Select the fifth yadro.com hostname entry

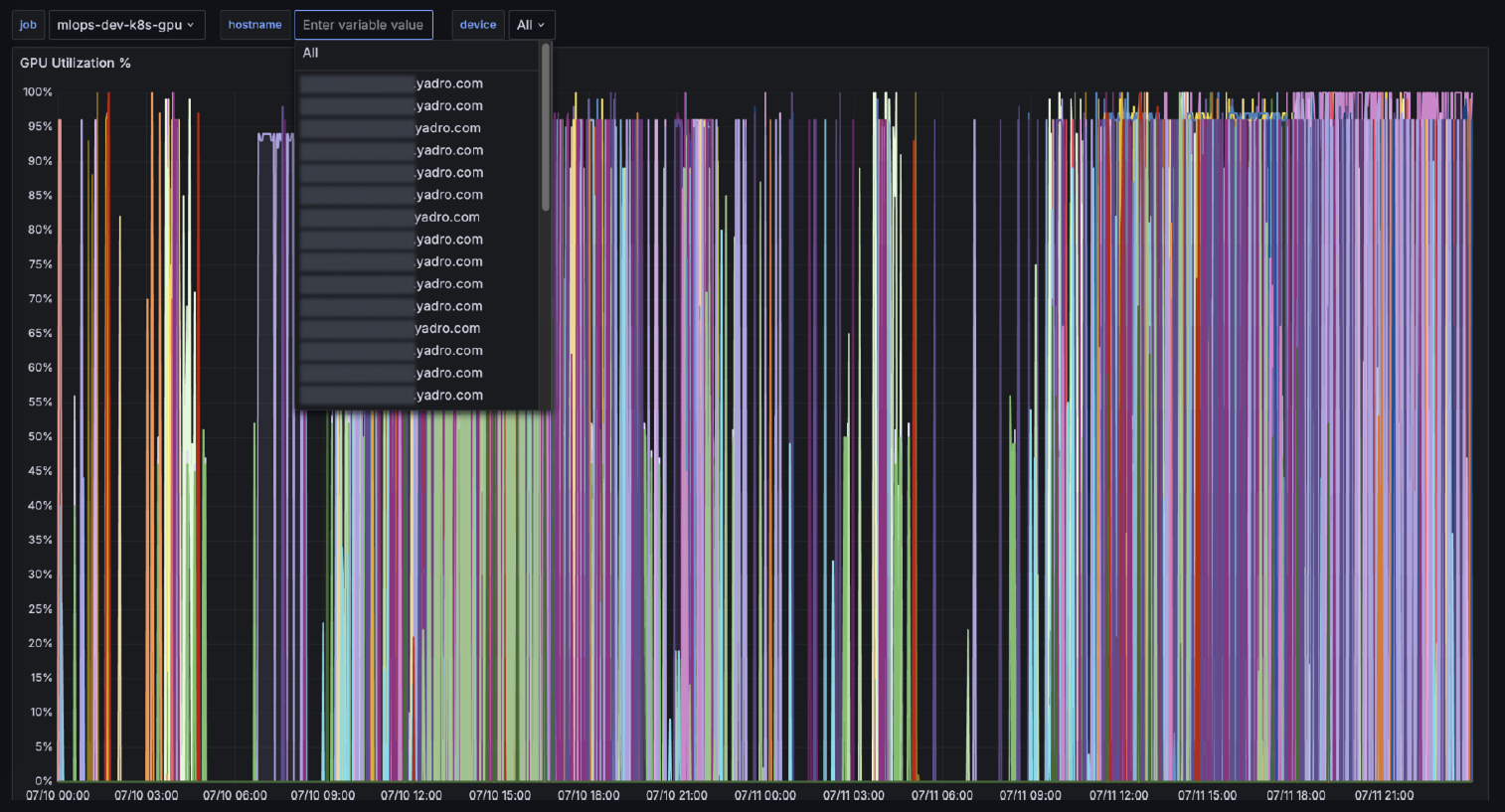click(392, 173)
